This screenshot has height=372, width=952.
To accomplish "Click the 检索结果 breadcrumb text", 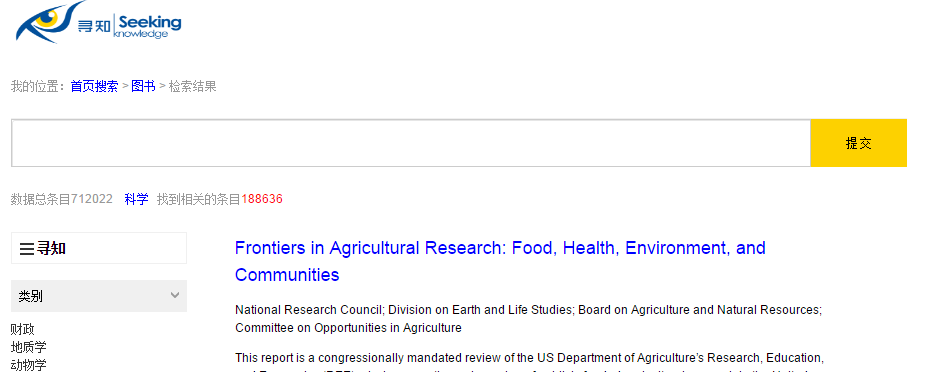I will (192, 86).
